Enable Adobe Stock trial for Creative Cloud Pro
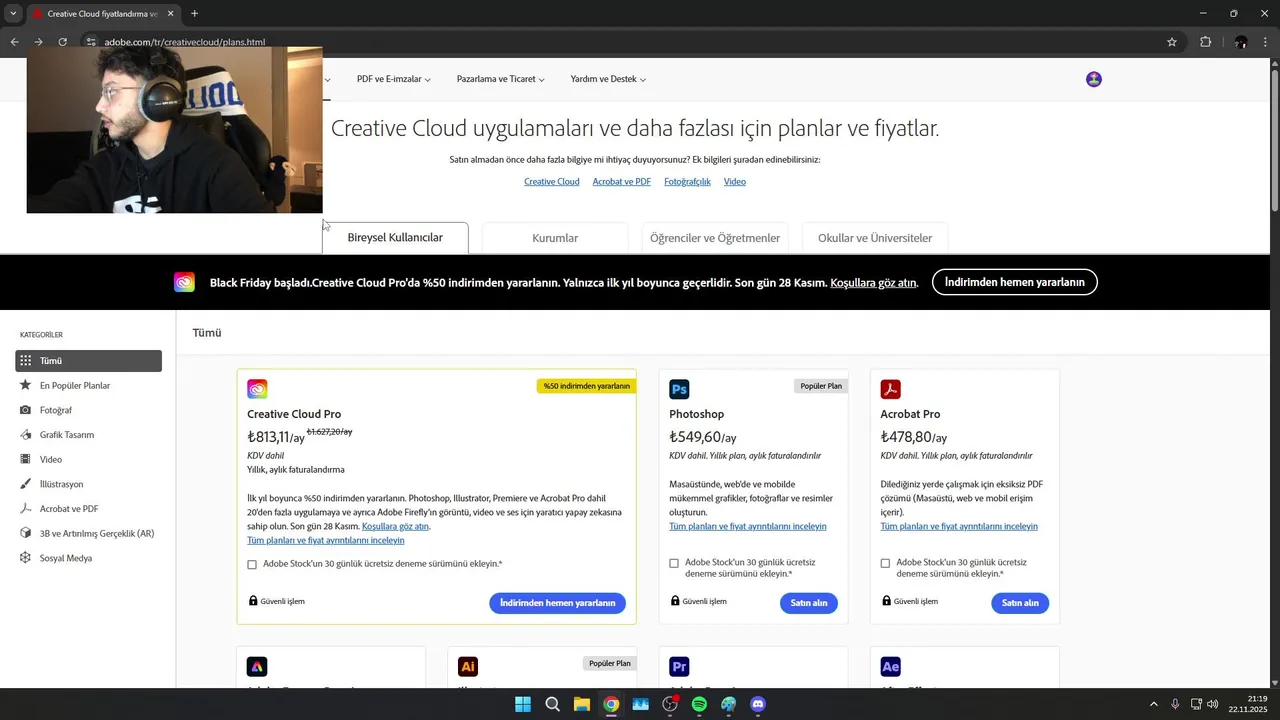 [252, 564]
